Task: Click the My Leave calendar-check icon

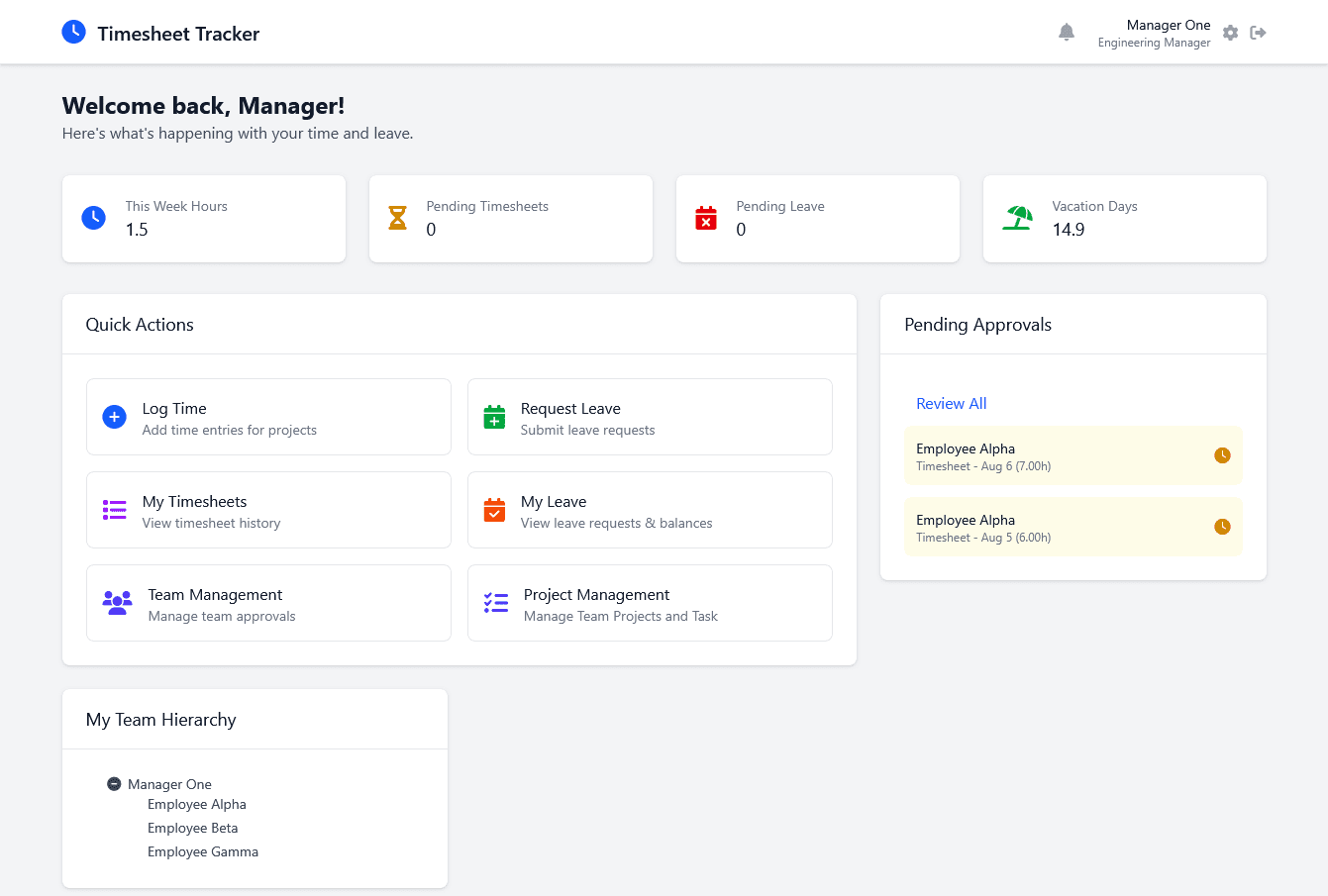Action: tap(494, 510)
